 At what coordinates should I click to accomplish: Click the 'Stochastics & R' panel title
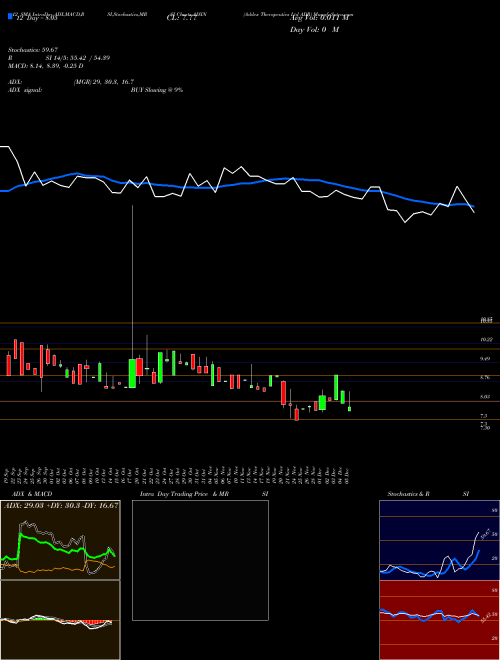pos(408,494)
